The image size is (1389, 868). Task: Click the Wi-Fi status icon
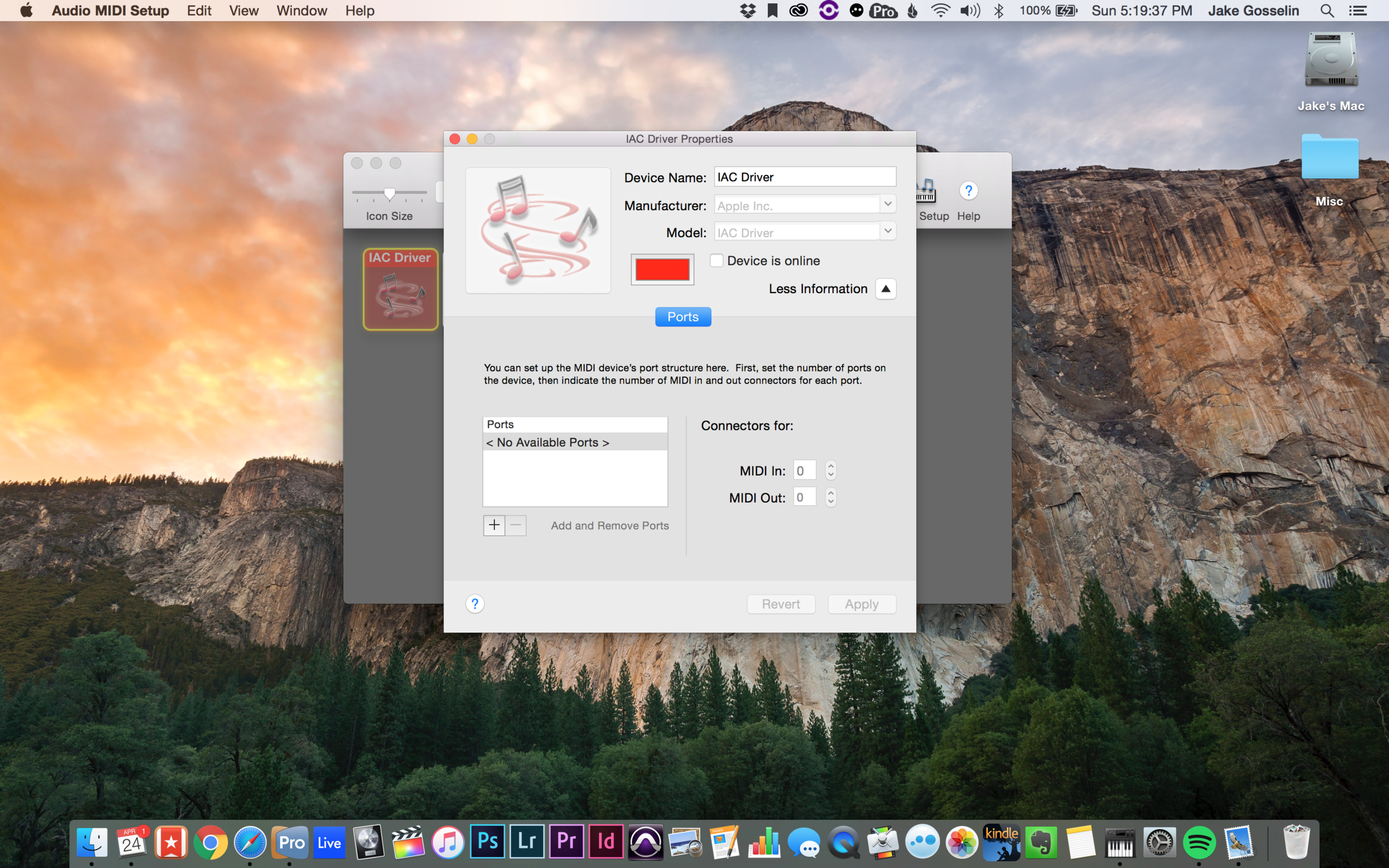pos(940,11)
